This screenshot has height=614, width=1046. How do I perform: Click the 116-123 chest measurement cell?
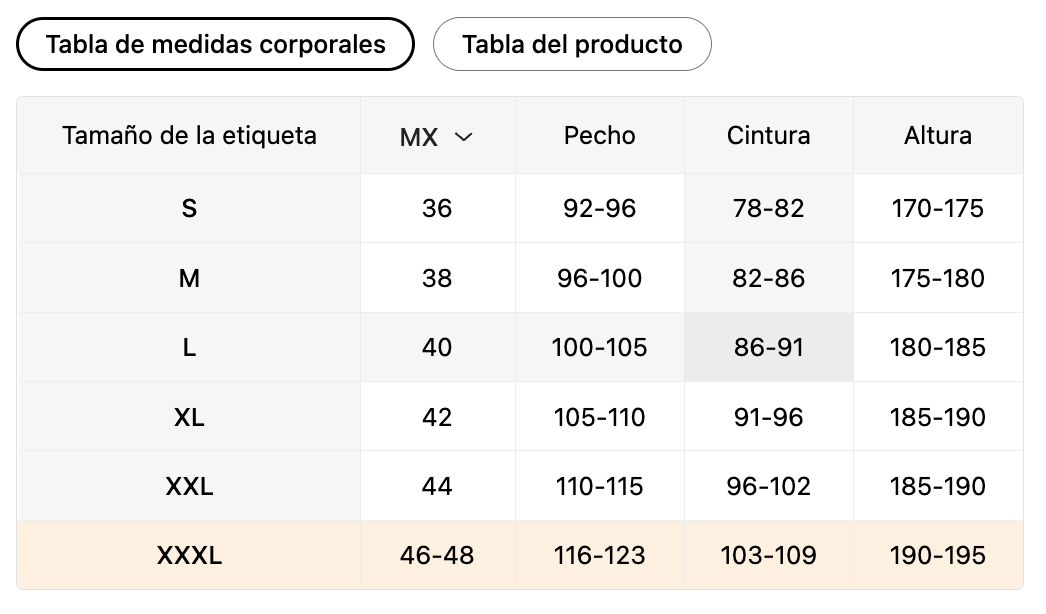(x=600, y=555)
